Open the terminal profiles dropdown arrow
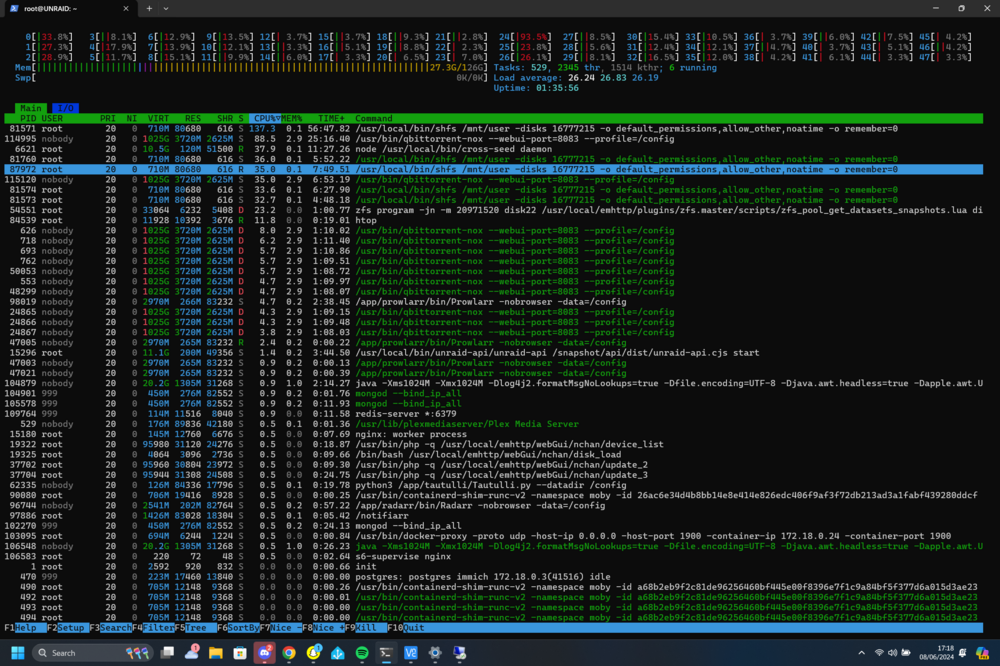1000x666 pixels. point(166,8)
